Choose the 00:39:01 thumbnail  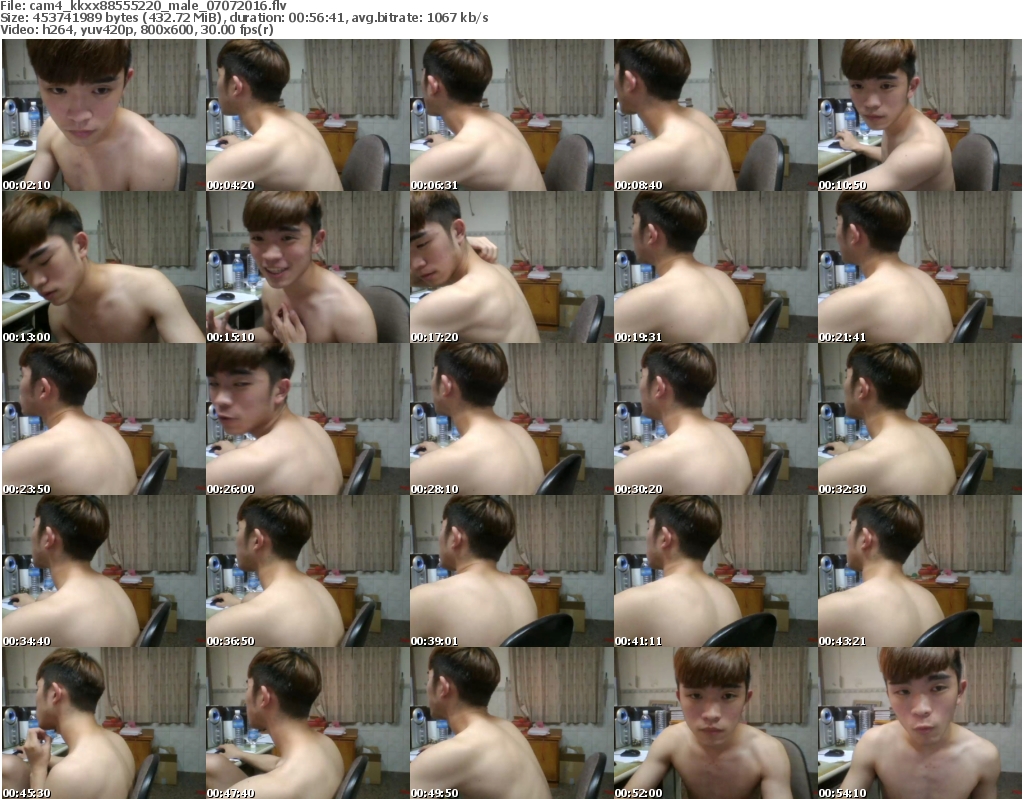[x=511, y=572]
